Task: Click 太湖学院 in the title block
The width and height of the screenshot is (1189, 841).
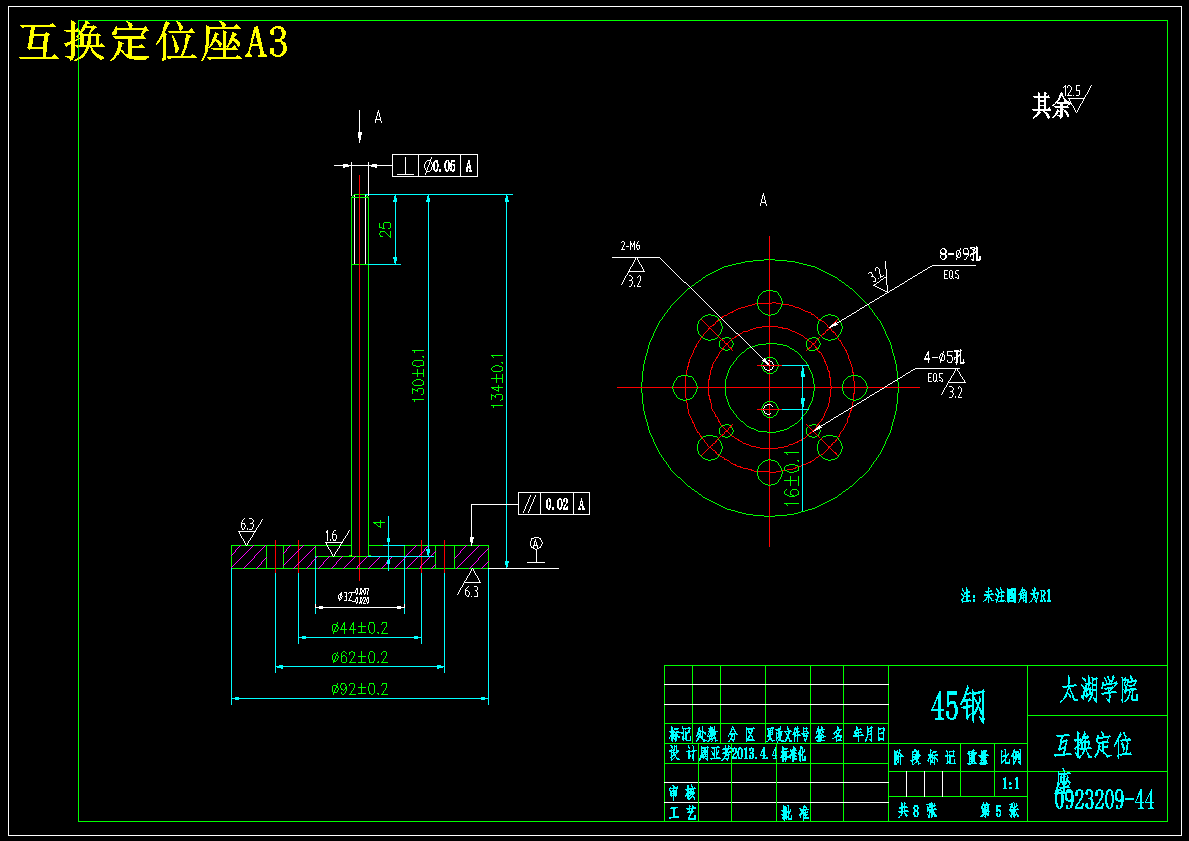Action: click(1099, 690)
